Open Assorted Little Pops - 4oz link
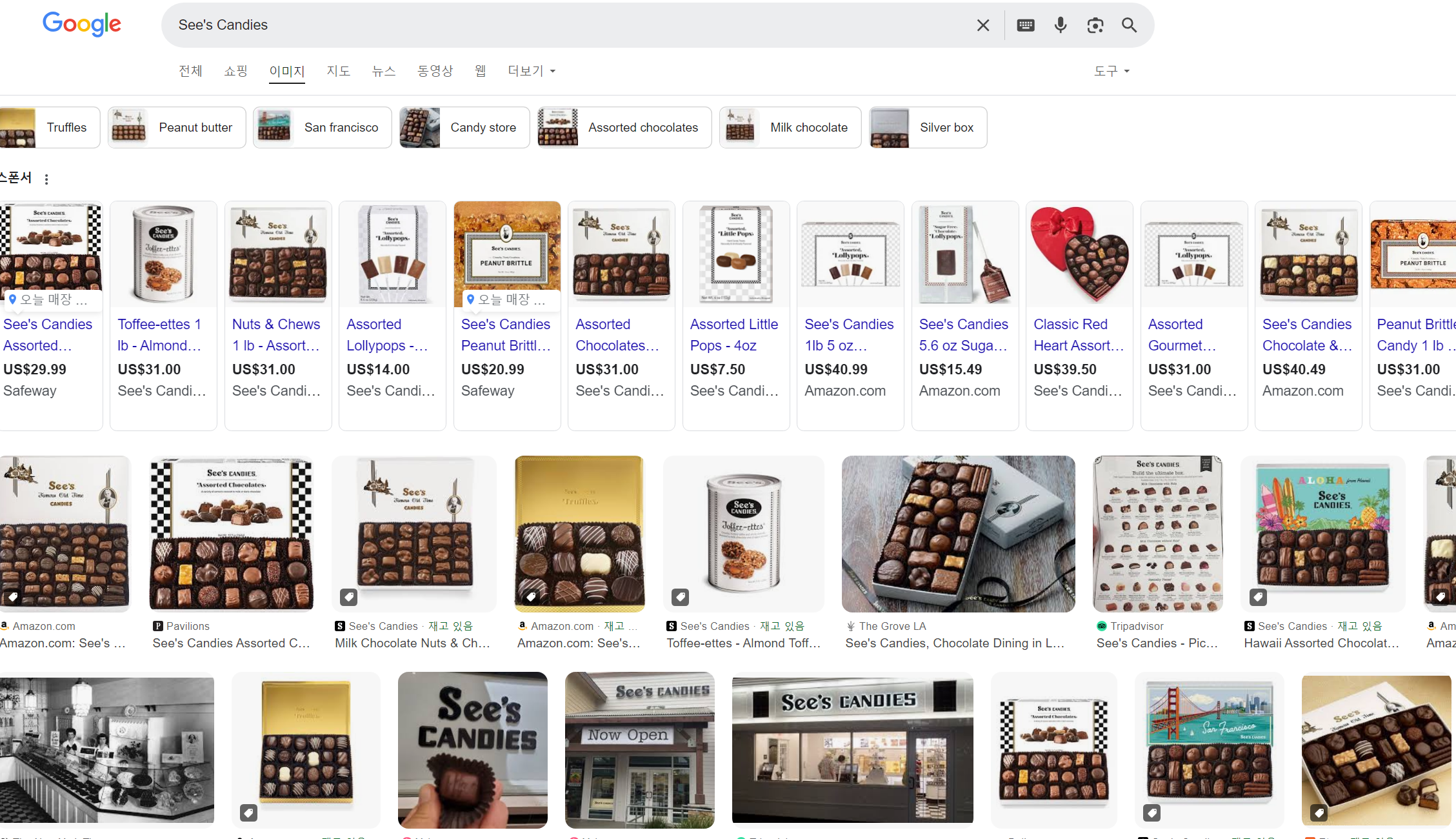 (x=734, y=335)
